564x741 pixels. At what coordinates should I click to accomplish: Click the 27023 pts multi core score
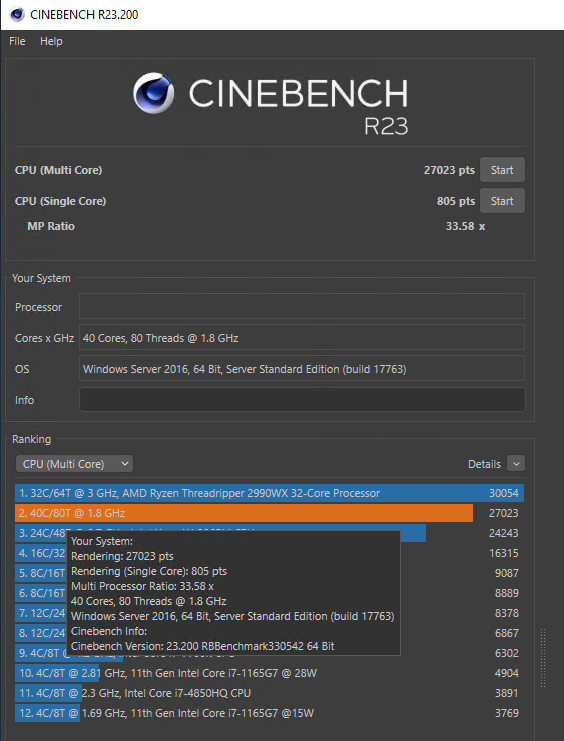(449, 170)
